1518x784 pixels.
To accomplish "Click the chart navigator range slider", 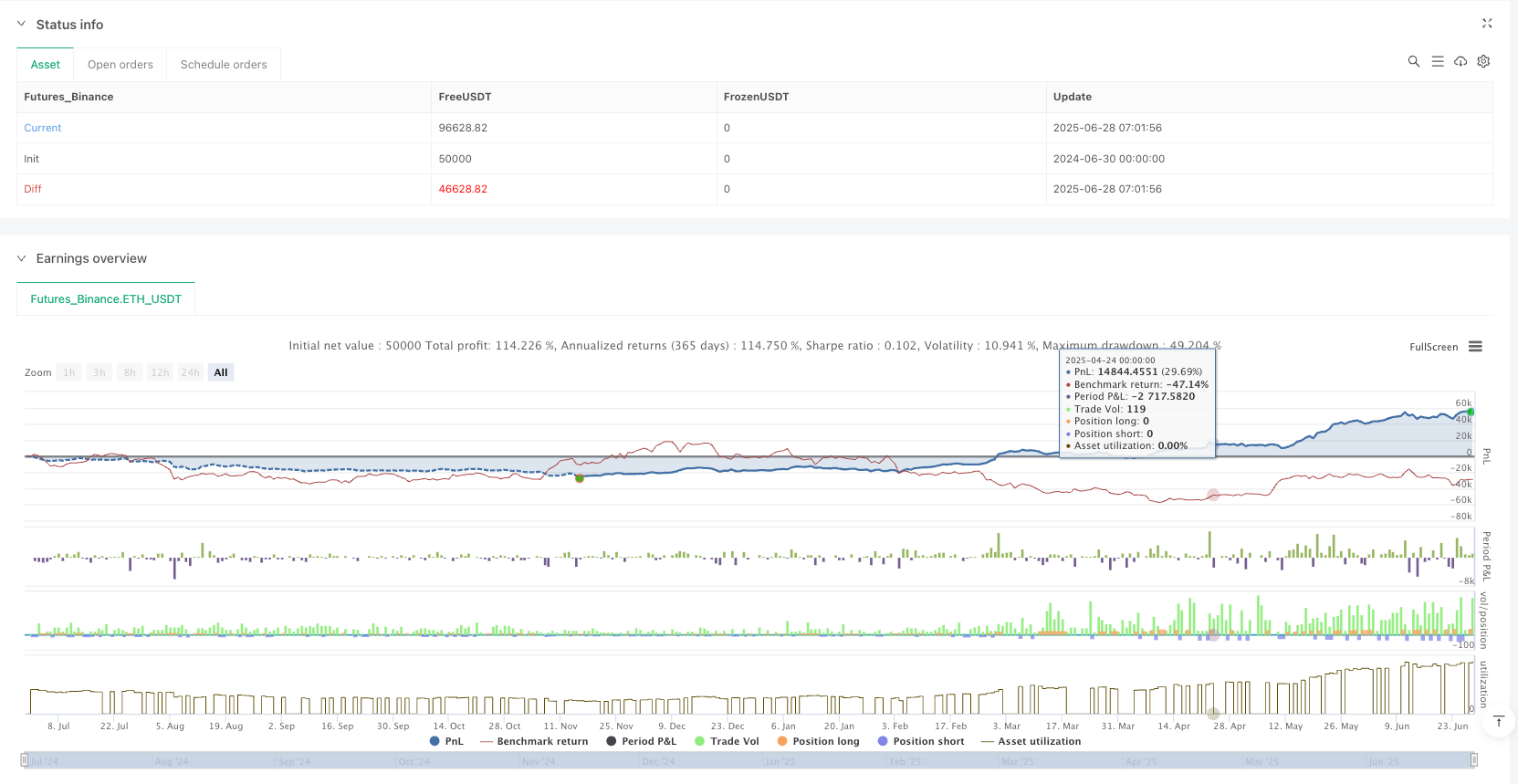I will [x=747, y=760].
